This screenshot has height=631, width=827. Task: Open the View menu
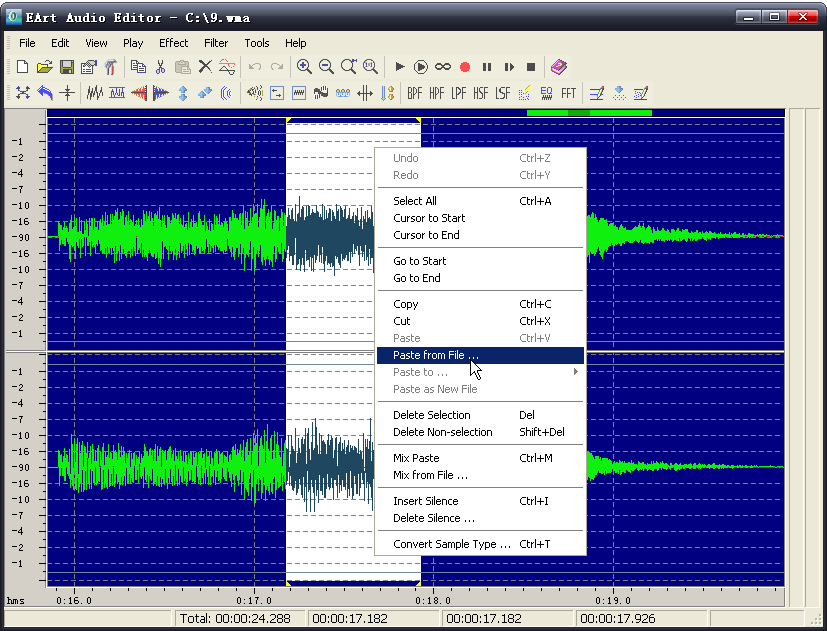[96, 43]
